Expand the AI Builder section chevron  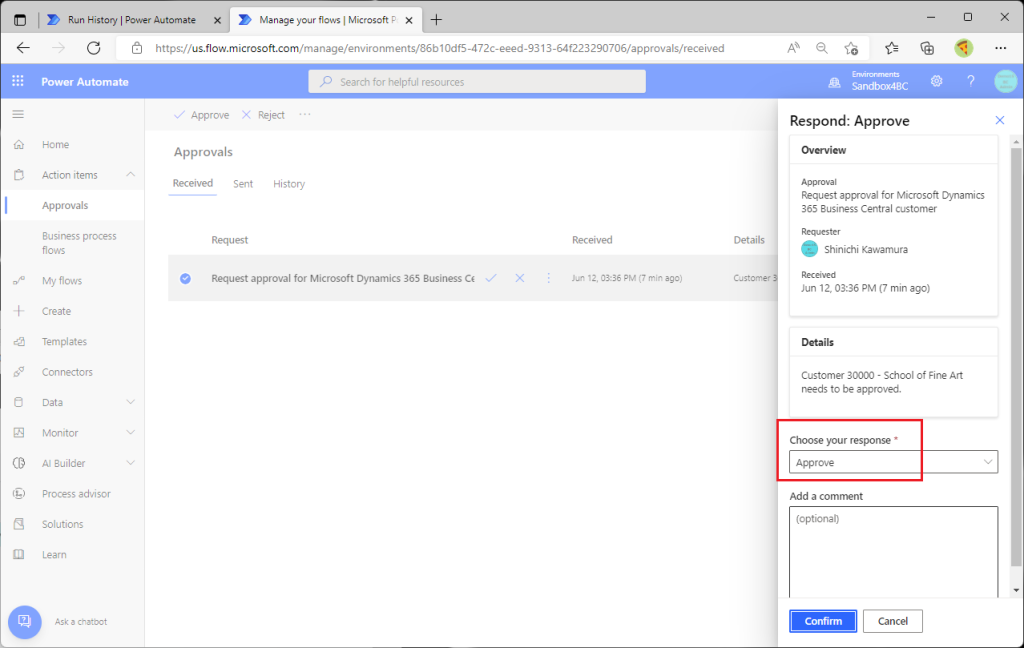pyautogui.click(x=131, y=463)
